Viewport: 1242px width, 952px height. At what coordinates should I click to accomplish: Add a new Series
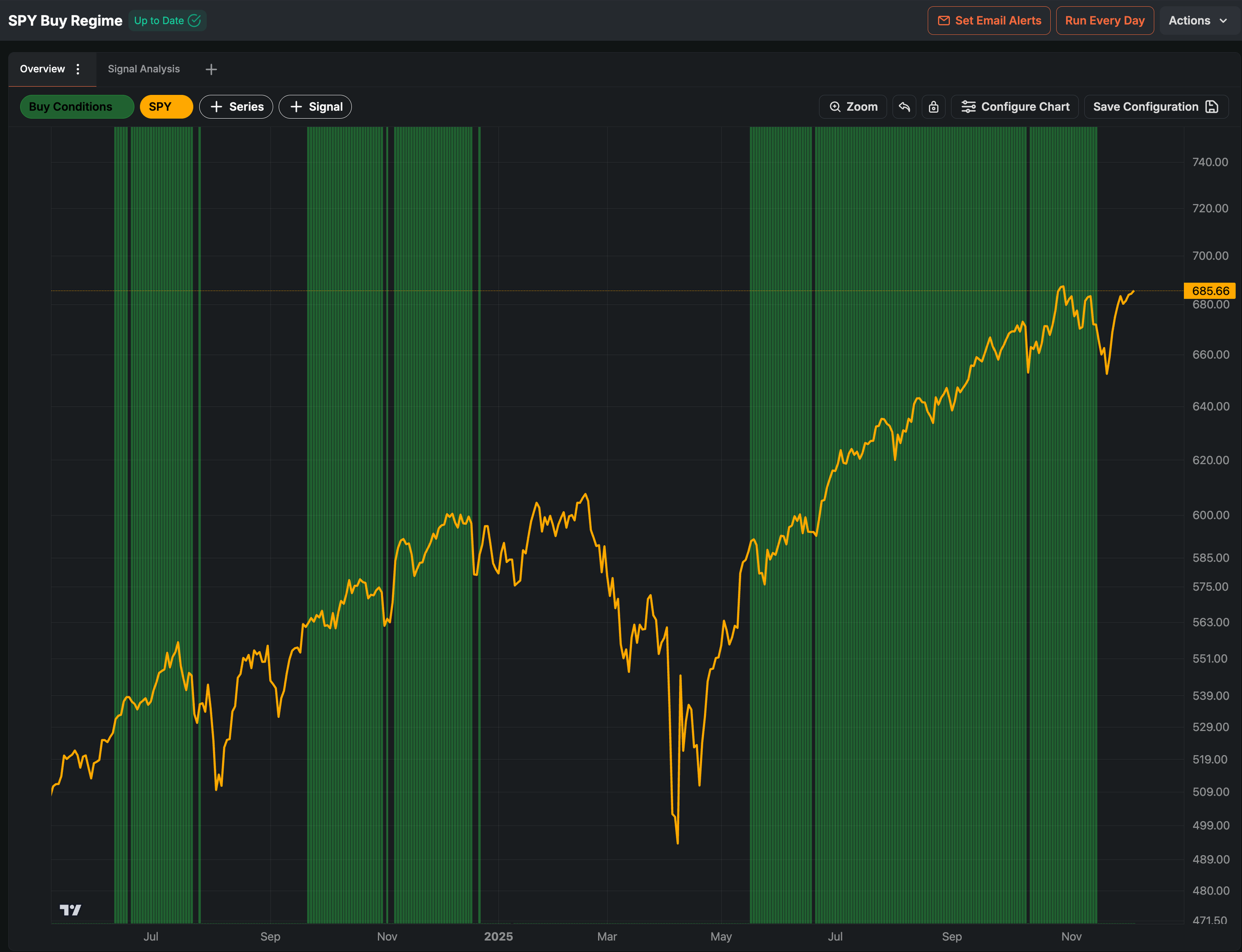236,106
